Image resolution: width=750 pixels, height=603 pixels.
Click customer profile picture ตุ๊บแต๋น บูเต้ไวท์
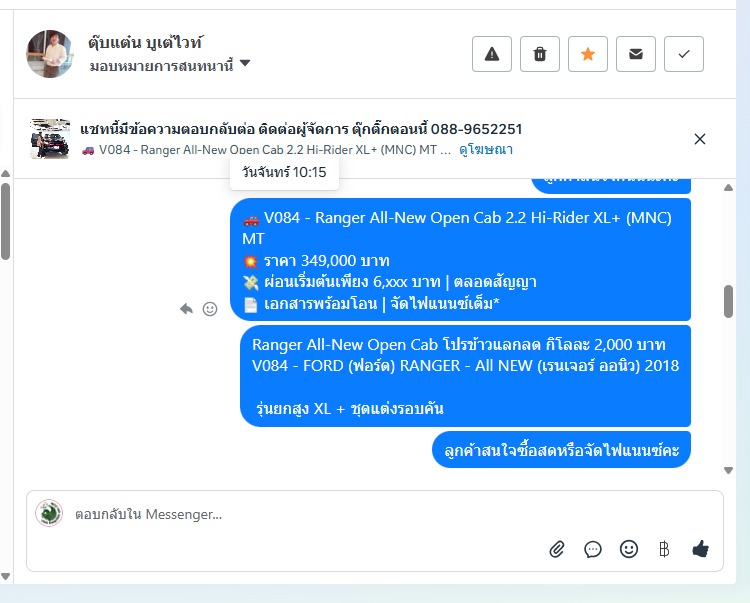(x=50, y=54)
